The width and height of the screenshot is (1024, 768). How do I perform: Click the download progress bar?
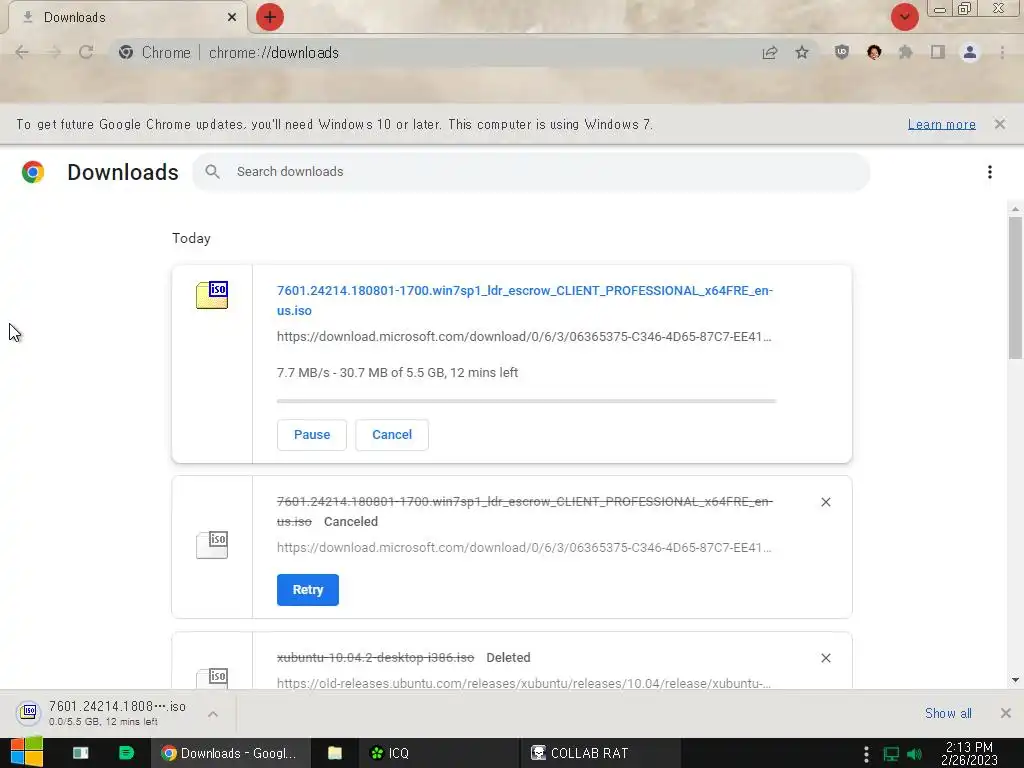pyautogui.click(x=526, y=401)
